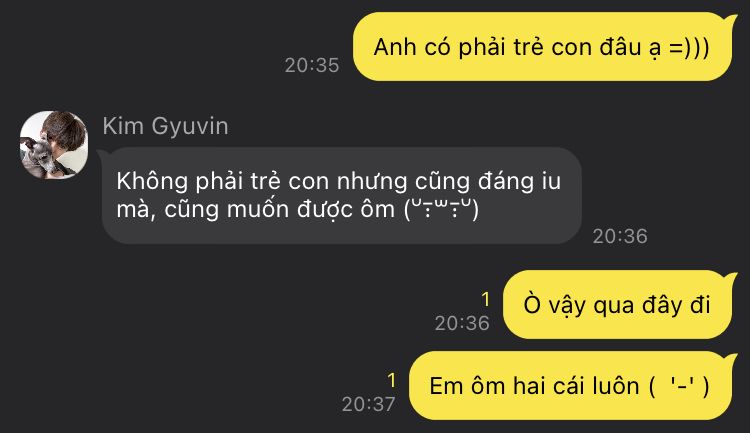Click the 20:35 timestamp
This screenshot has height=433, width=750.
(312, 65)
